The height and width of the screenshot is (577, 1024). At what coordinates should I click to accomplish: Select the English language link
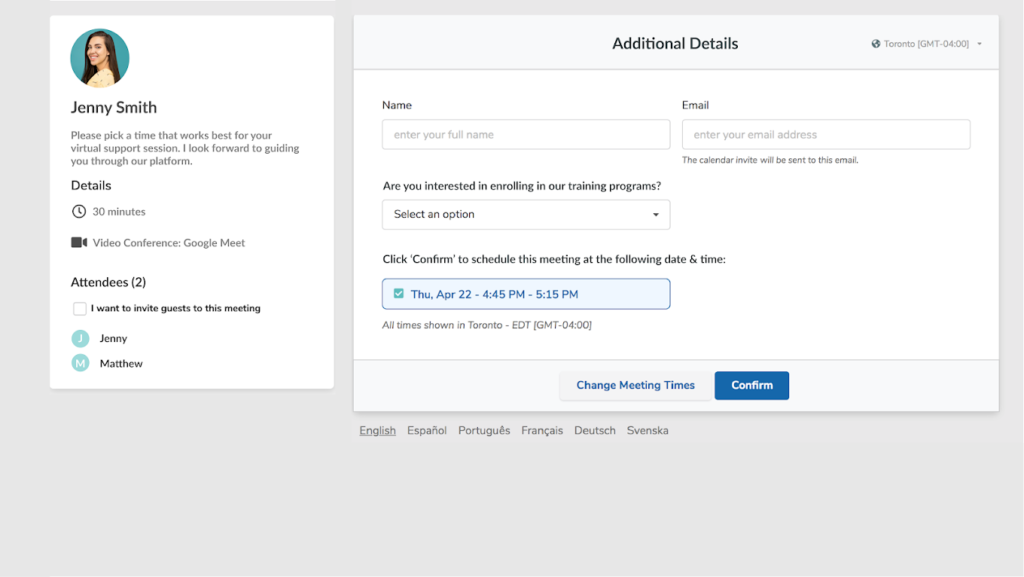pos(377,431)
